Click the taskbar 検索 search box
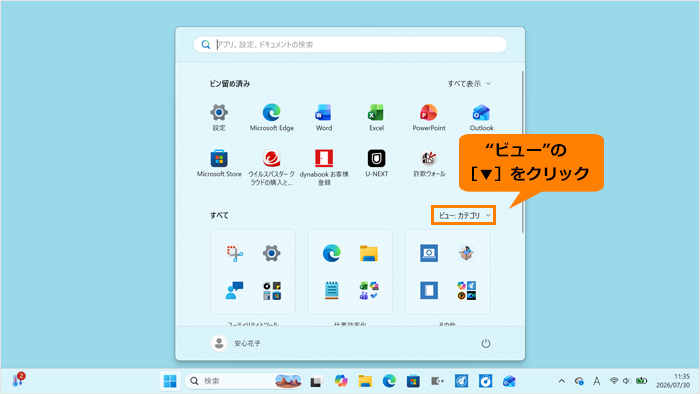700x394 pixels. coord(244,381)
